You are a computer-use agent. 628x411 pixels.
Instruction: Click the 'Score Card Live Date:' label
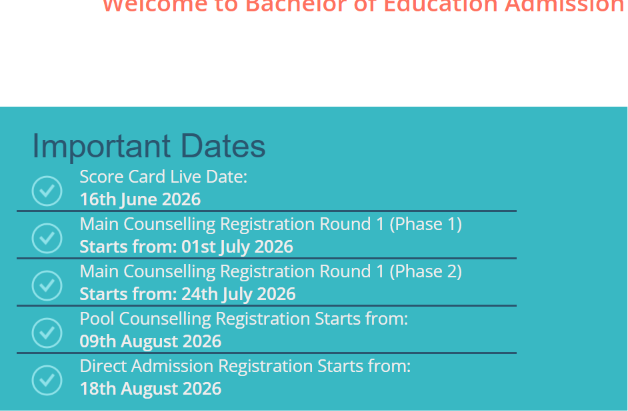coord(163,177)
